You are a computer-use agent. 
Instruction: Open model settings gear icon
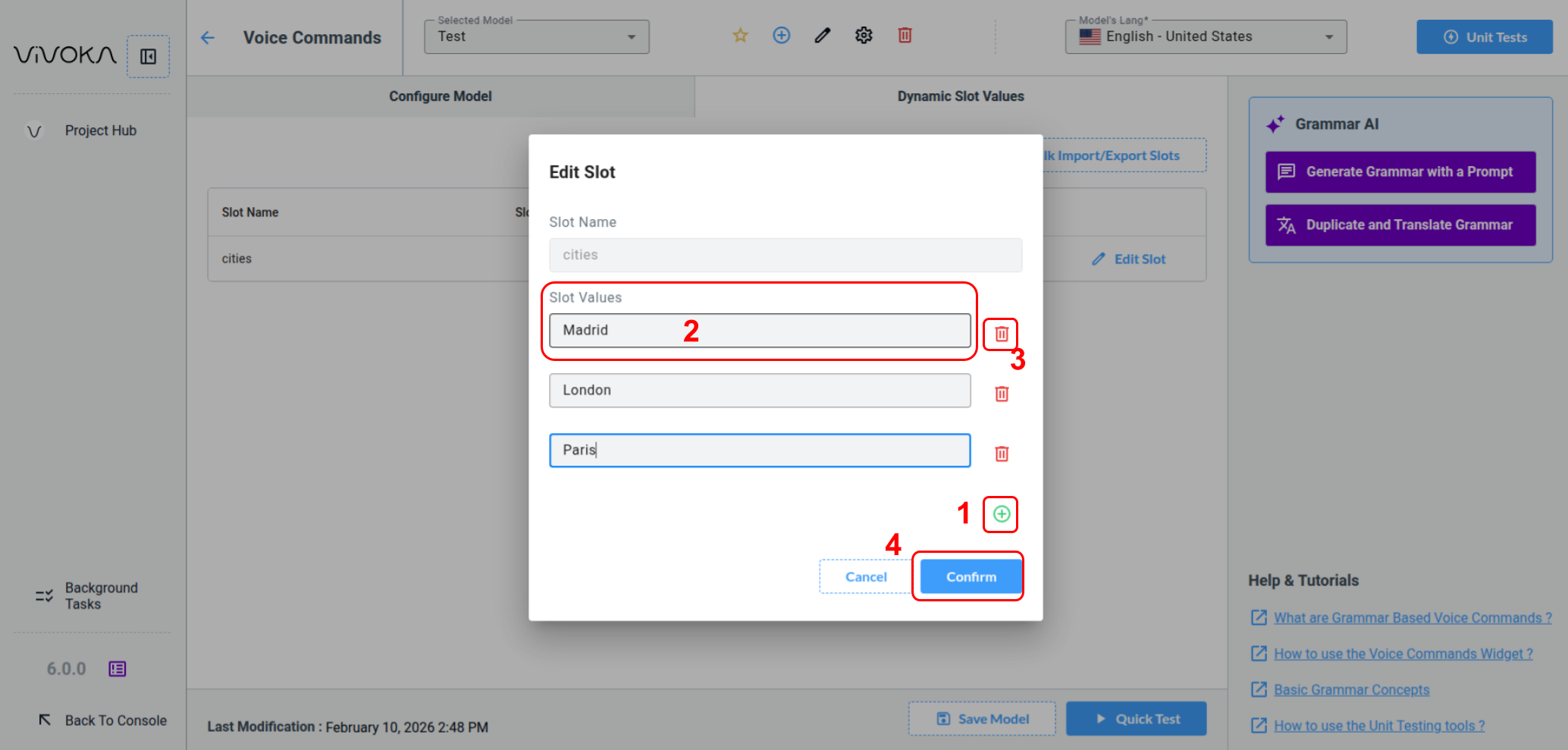[864, 36]
